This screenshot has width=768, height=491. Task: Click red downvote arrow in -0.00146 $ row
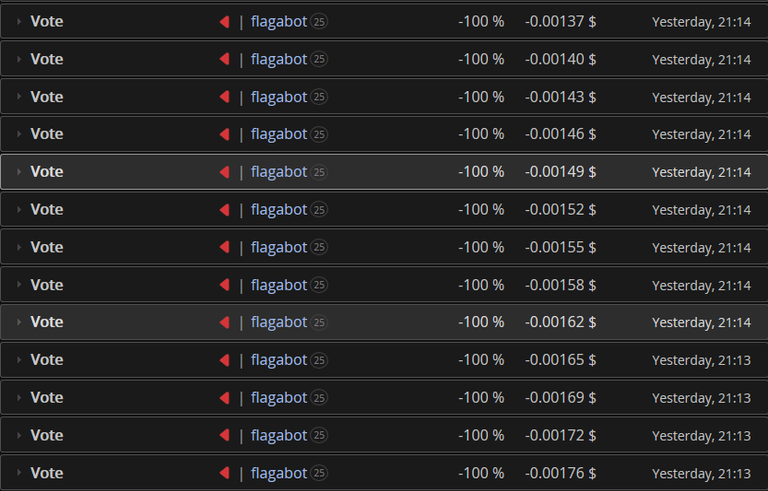pos(225,134)
